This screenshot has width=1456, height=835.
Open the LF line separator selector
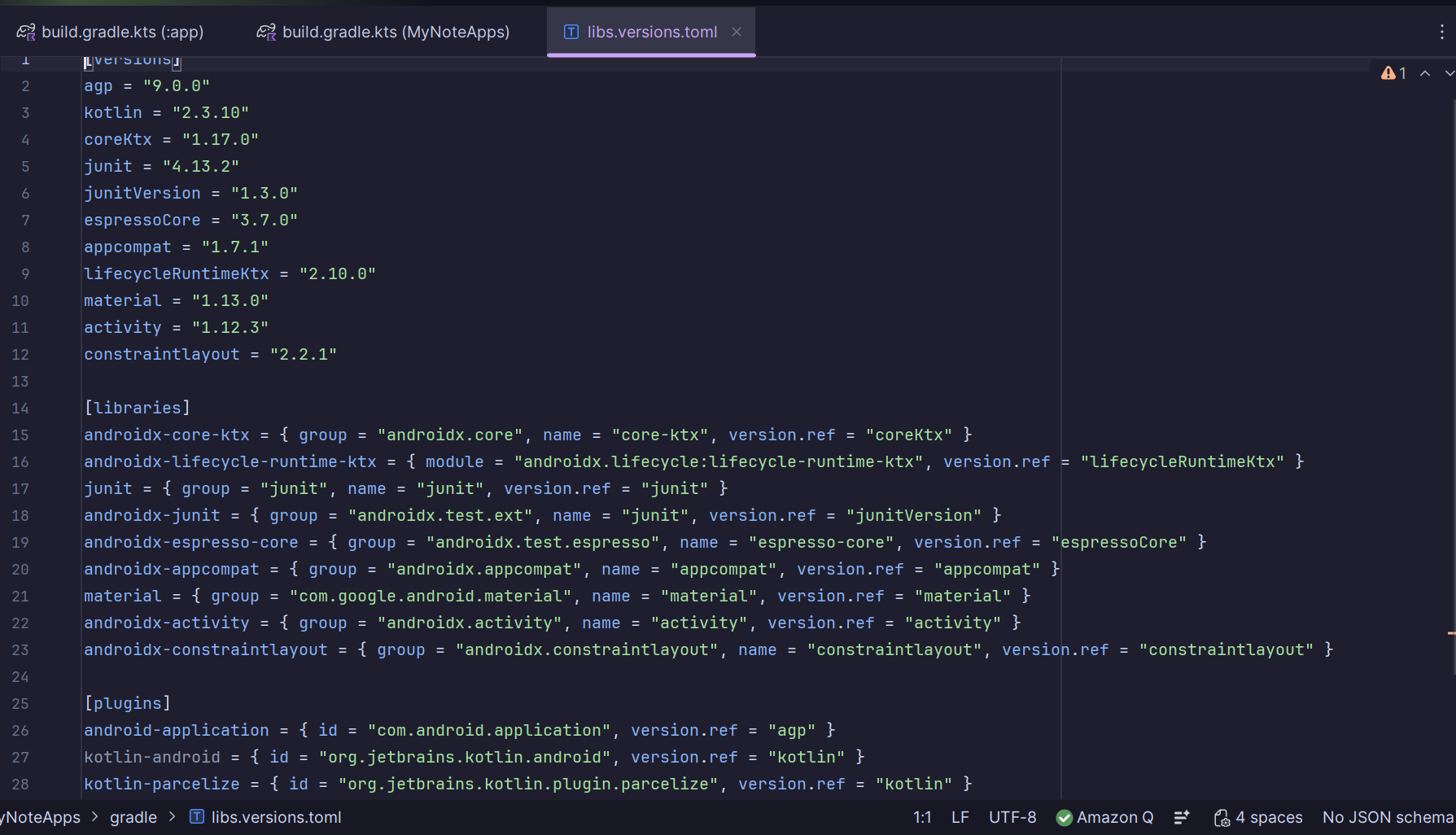point(960,817)
